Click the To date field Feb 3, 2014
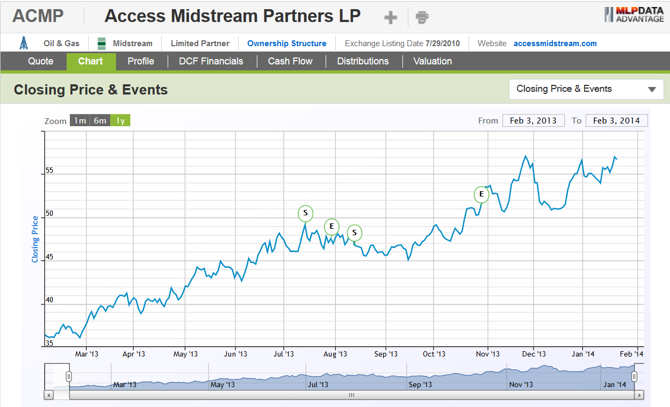Image resolution: width=670 pixels, height=407 pixels. pyautogui.click(x=617, y=121)
